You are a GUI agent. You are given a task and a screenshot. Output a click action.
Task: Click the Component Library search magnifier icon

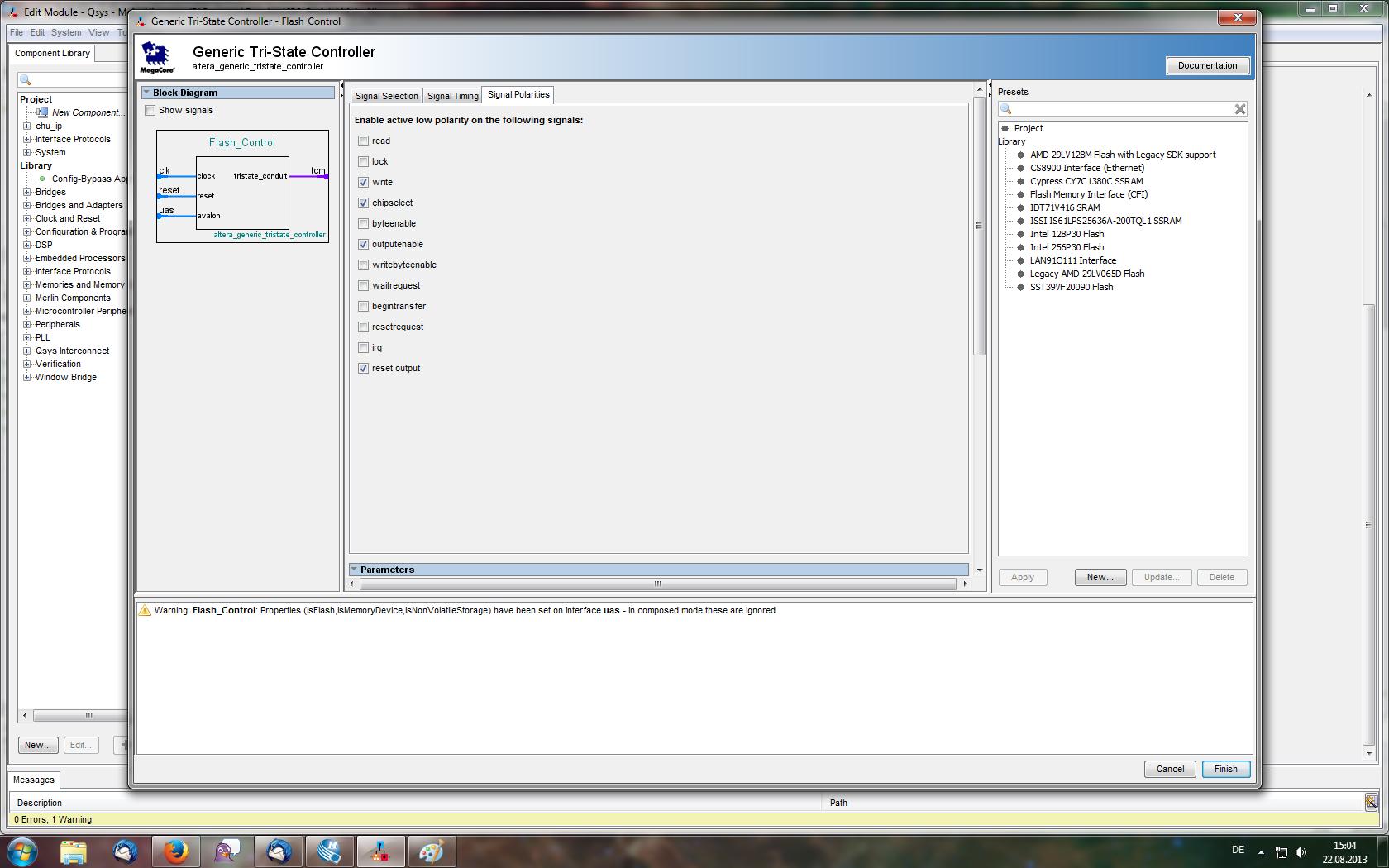(x=26, y=80)
